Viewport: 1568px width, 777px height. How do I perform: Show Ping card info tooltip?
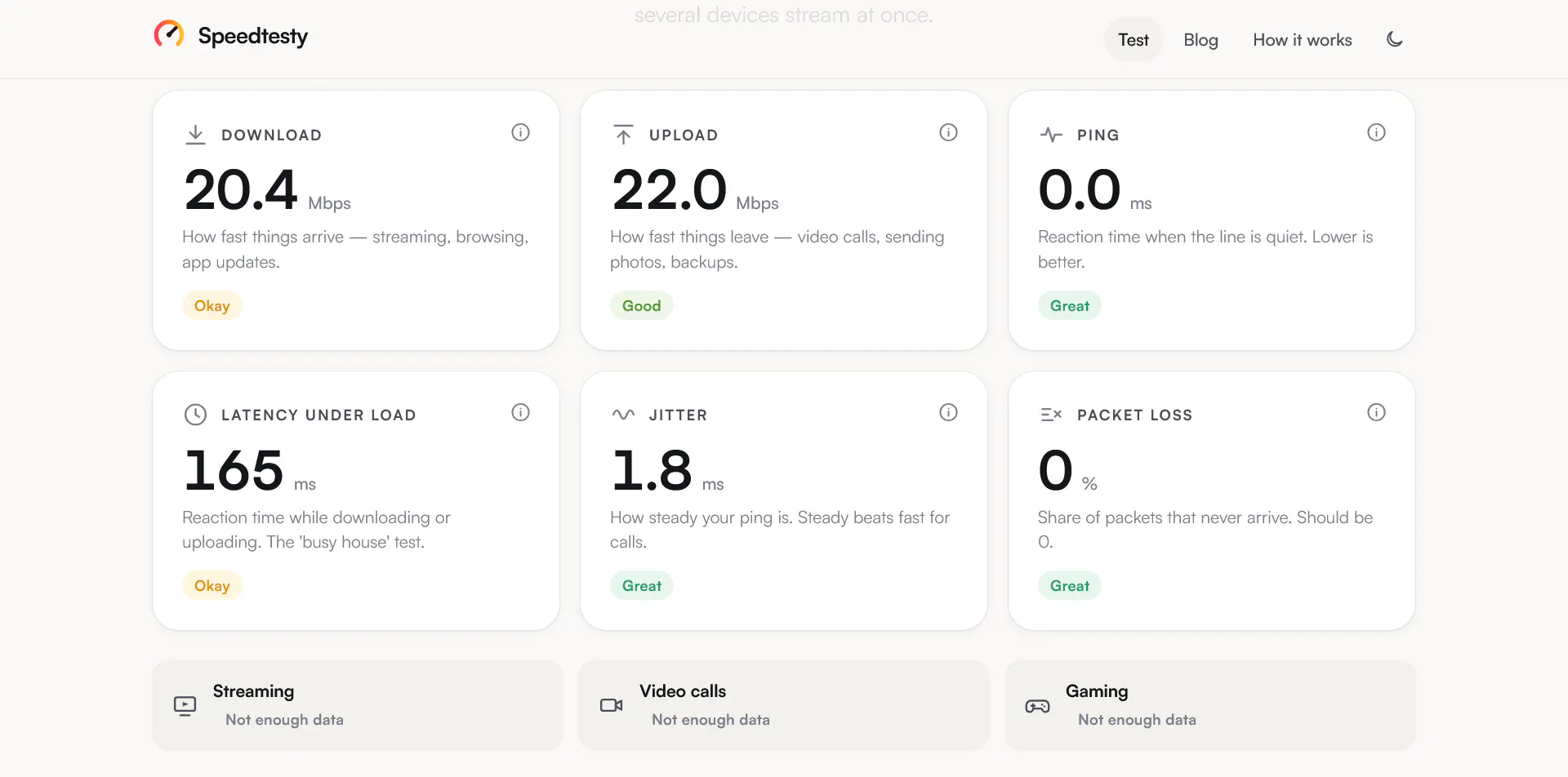click(1376, 132)
